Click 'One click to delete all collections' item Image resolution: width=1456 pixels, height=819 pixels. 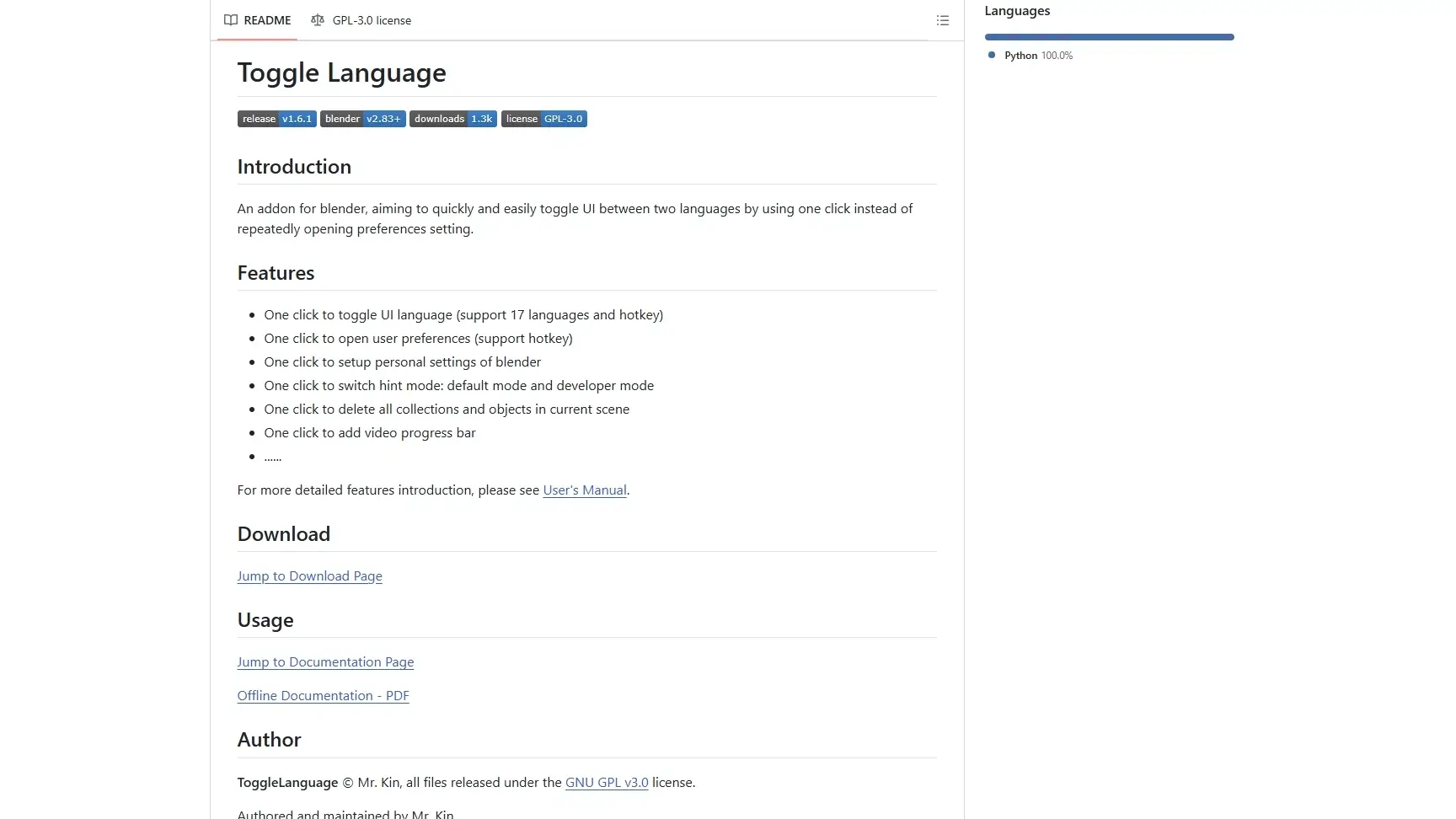(447, 409)
